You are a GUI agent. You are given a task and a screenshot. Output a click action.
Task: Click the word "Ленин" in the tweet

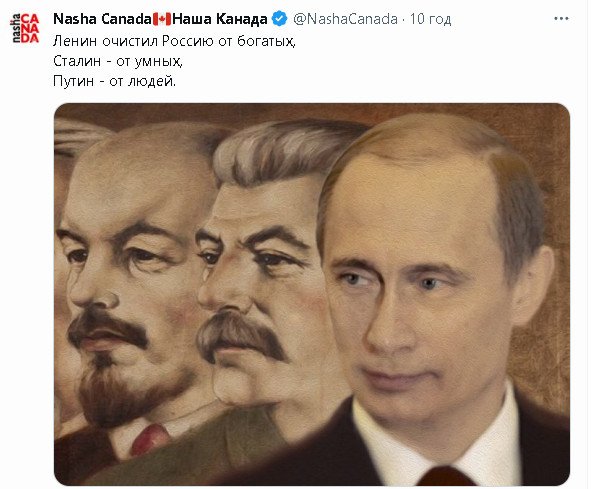point(75,40)
